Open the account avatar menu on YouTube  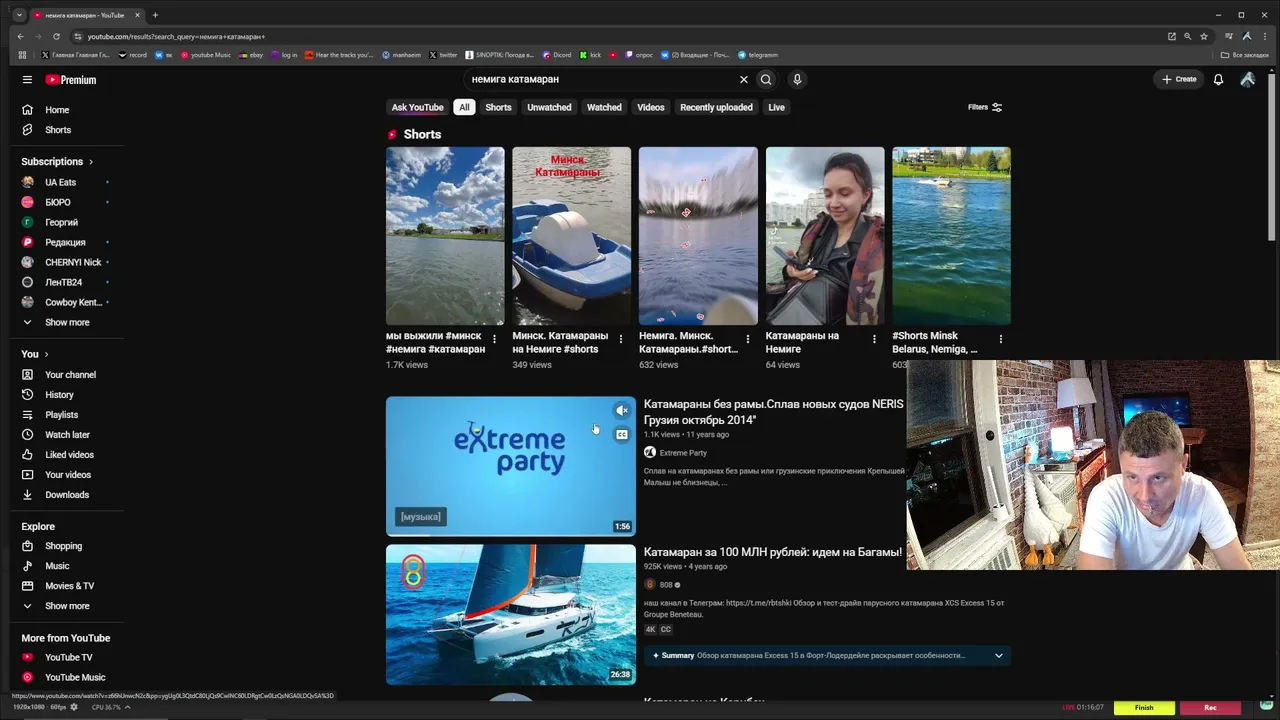coord(1247,80)
